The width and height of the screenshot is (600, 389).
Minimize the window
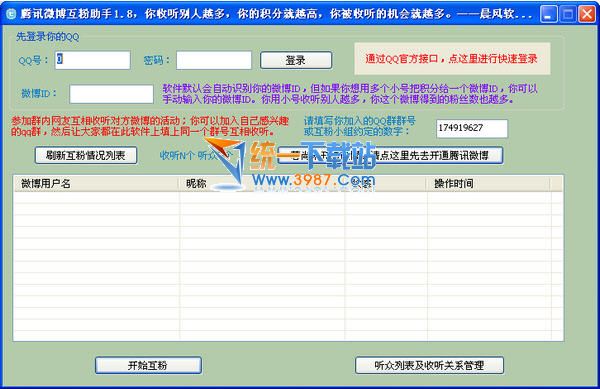click(548, 14)
